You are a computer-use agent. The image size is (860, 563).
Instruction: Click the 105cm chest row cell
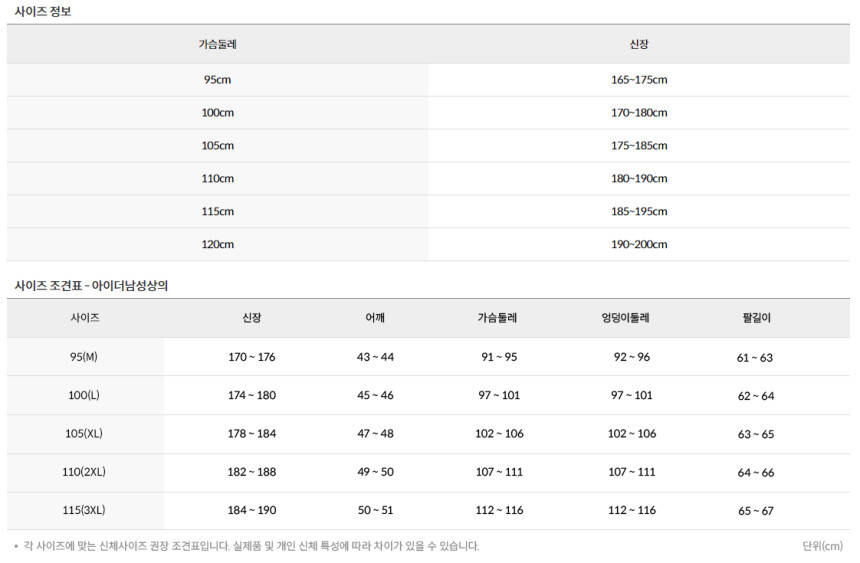click(217, 146)
